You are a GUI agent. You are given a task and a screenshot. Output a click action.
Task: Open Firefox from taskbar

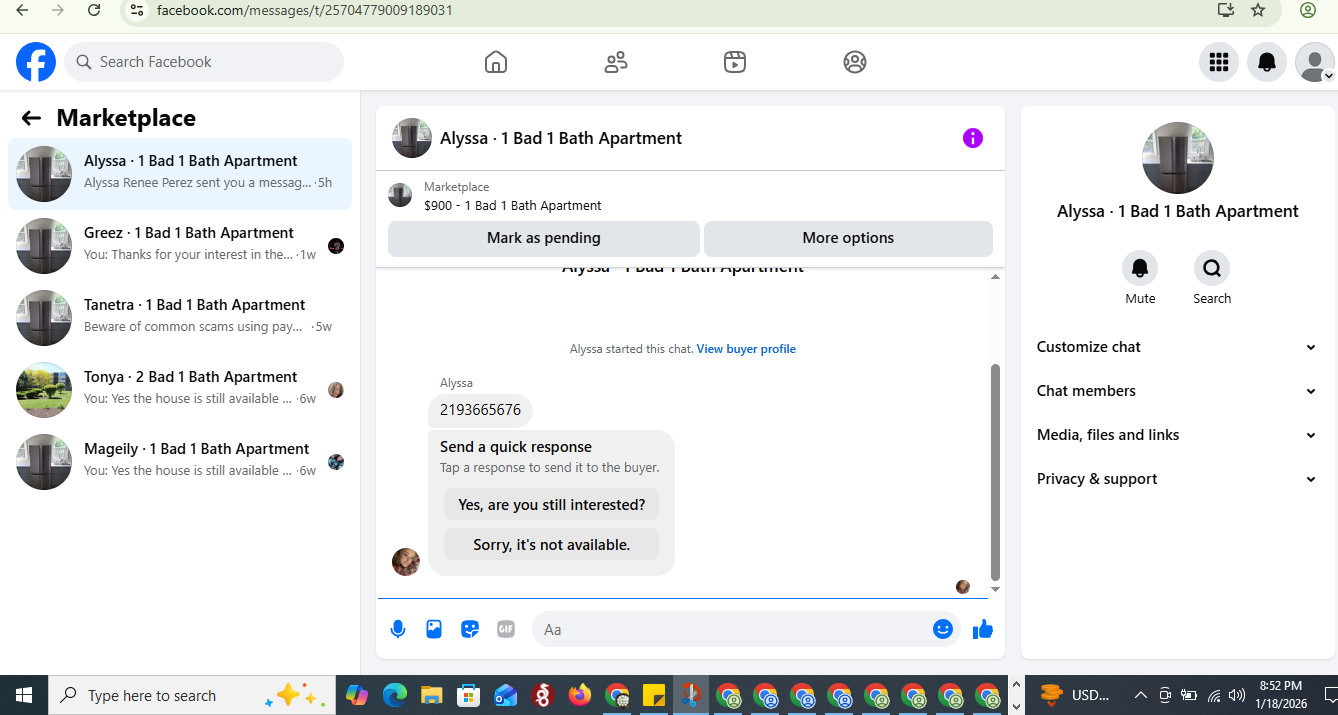tap(580, 695)
